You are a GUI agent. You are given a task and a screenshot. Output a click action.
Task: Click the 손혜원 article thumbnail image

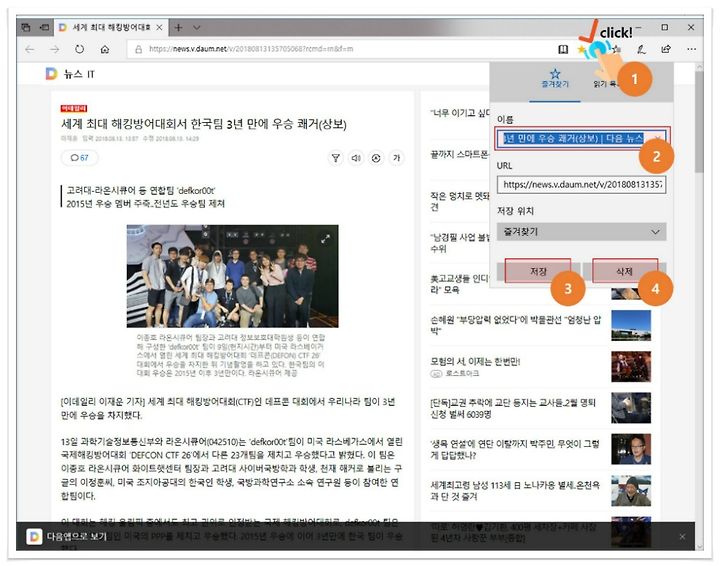coord(631,325)
